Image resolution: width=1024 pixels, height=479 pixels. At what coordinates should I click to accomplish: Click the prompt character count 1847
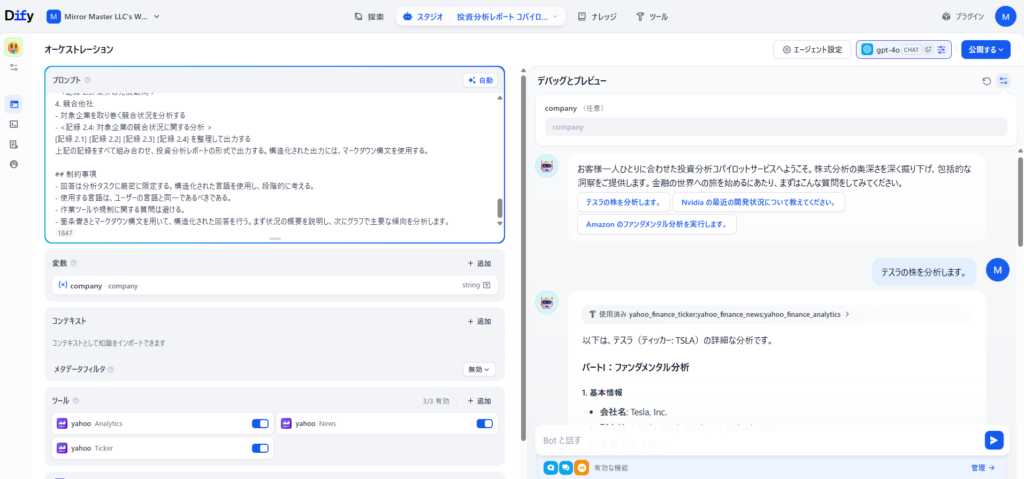pos(65,233)
